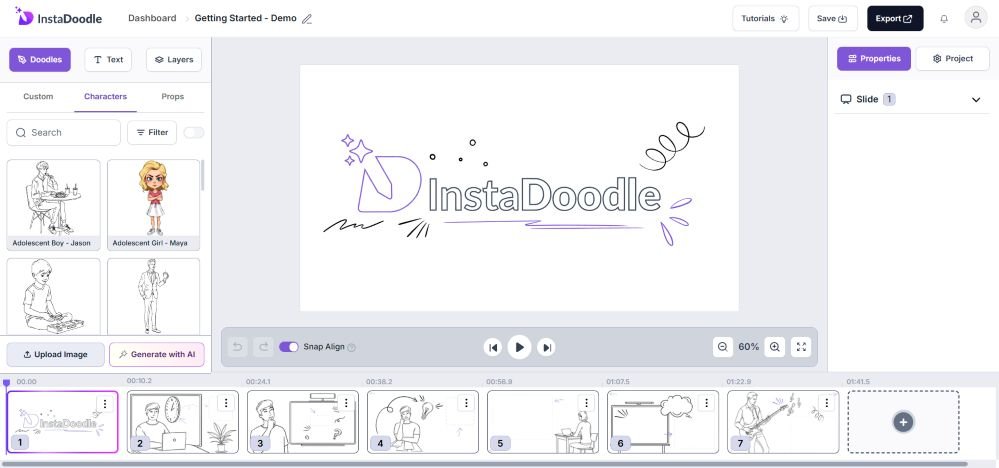999x468 pixels.
Task: Select slide 7 thumbnail with guitarist
Action: 783,422
